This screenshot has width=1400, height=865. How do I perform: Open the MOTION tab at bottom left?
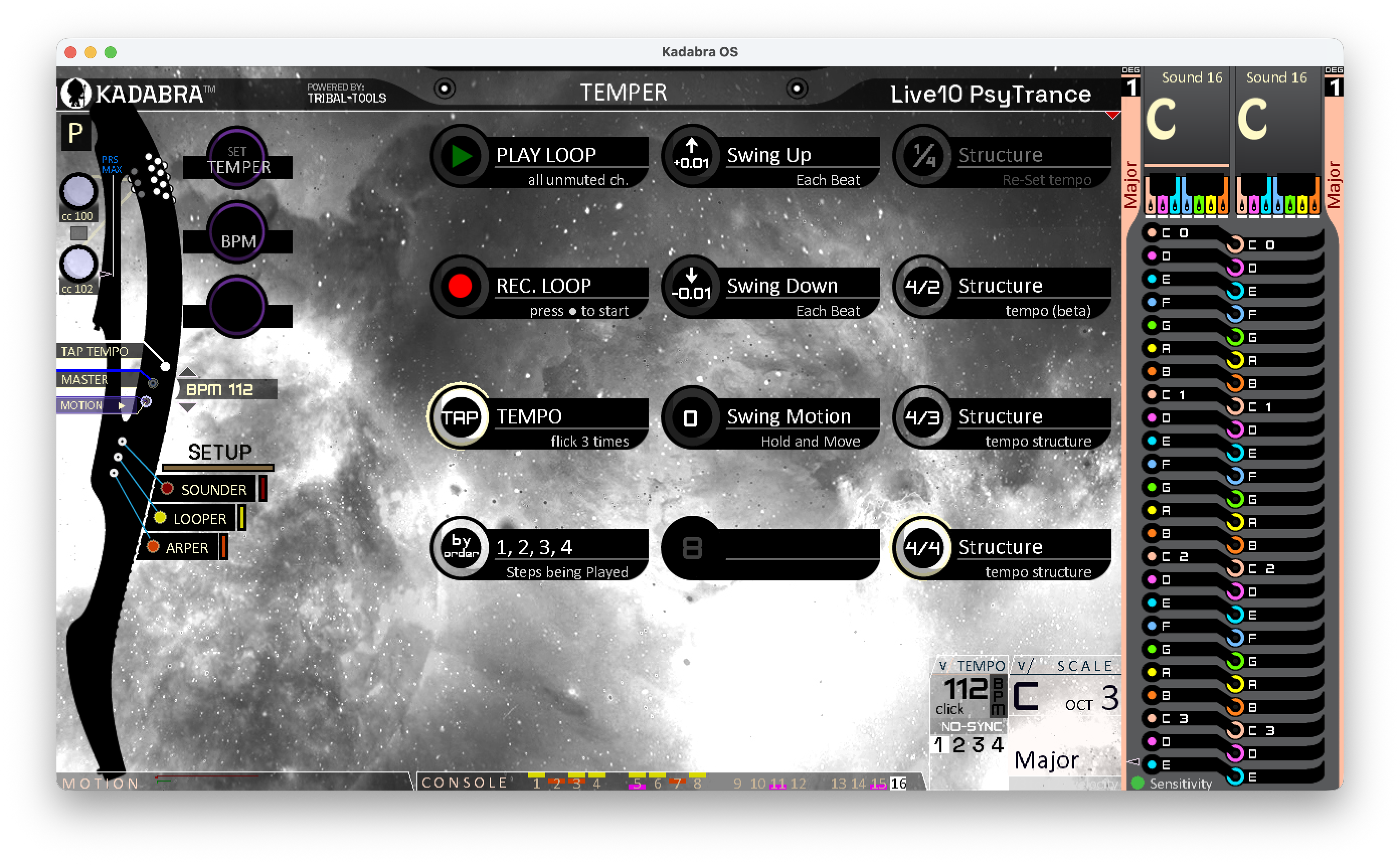(x=101, y=783)
